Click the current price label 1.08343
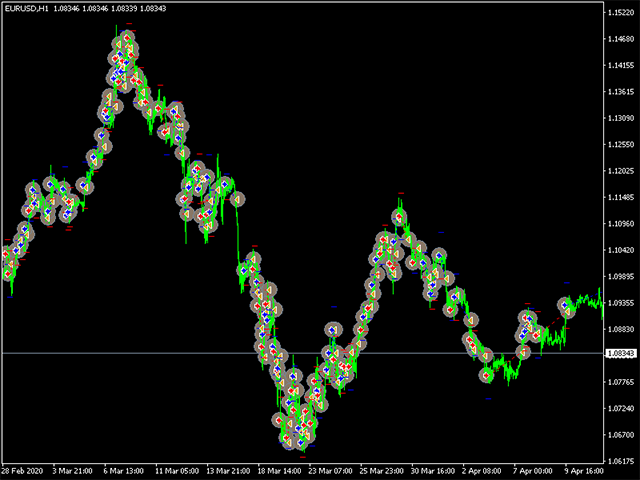 click(x=622, y=354)
